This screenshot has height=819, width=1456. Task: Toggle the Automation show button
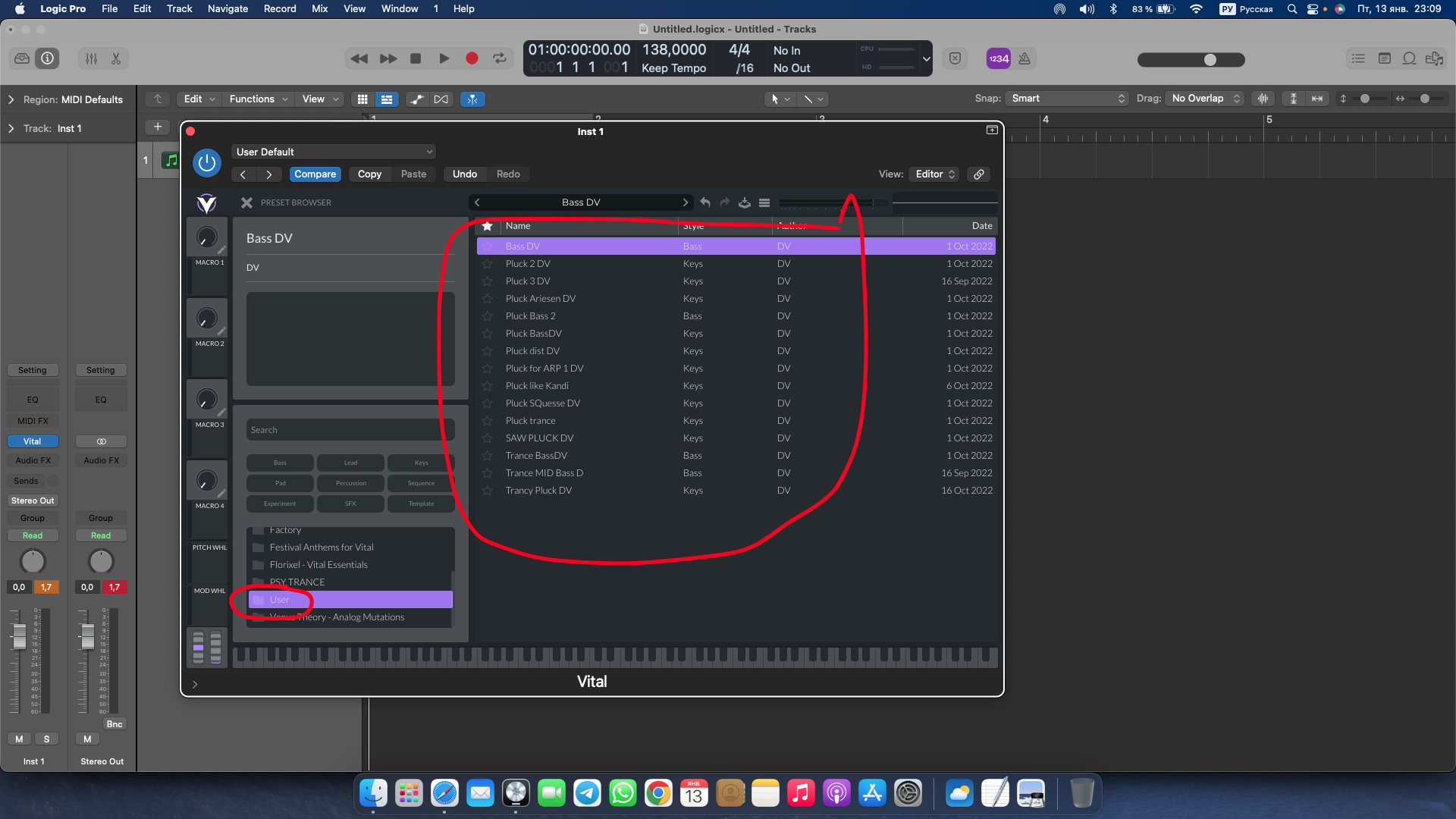coord(416,99)
